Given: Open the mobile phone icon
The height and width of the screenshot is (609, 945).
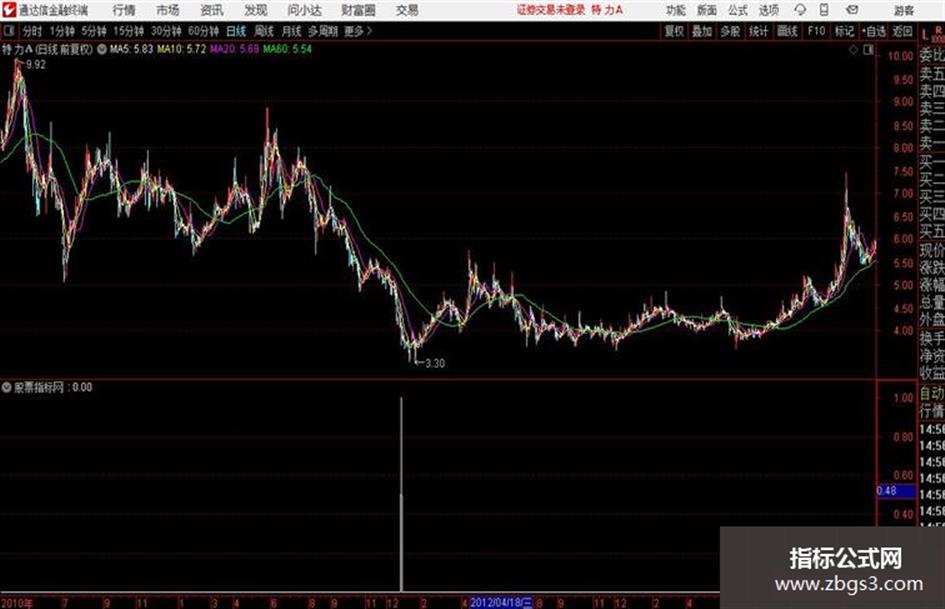Looking at the screenshot, I should coord(824,10).
